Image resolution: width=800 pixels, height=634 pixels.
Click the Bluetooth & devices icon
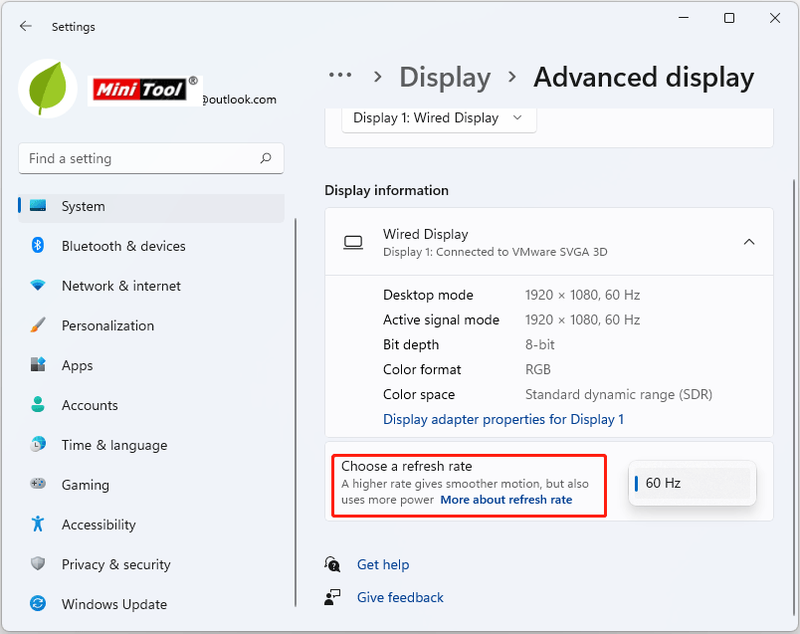[x=38, y=245]
